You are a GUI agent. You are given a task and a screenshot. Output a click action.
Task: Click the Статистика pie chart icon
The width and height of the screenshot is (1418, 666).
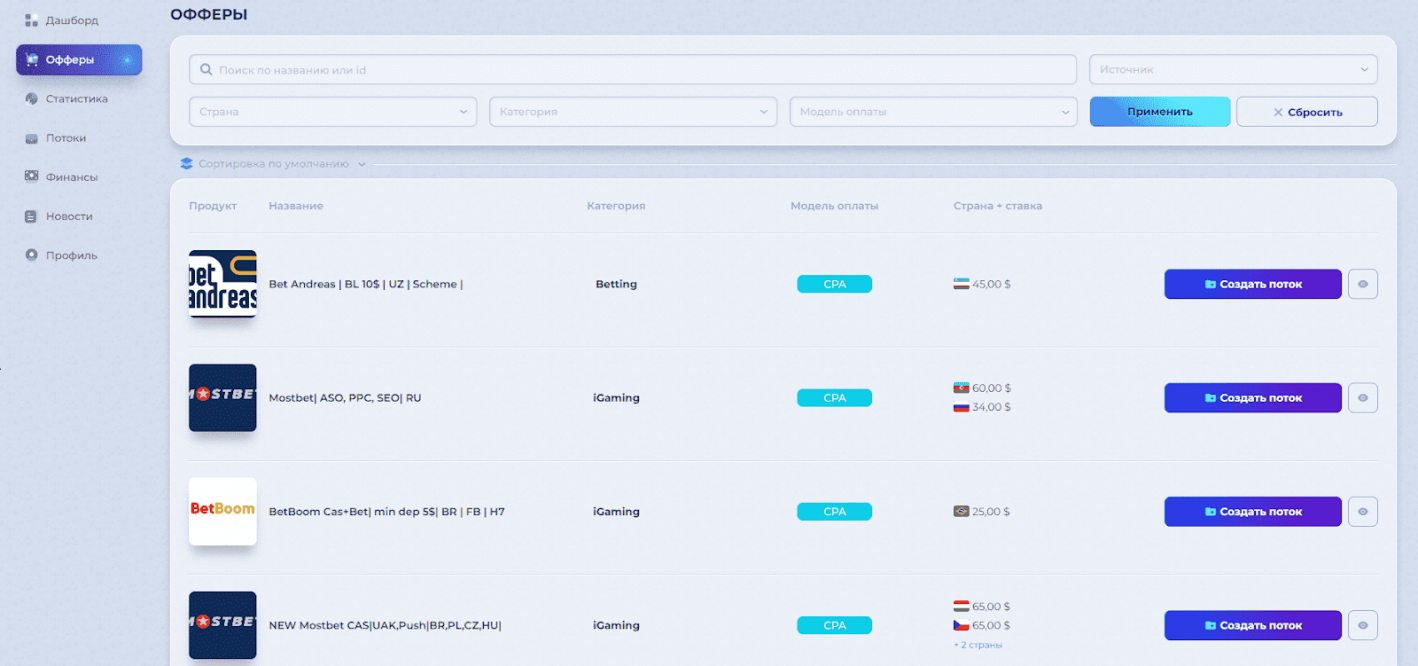pos(31,99)
